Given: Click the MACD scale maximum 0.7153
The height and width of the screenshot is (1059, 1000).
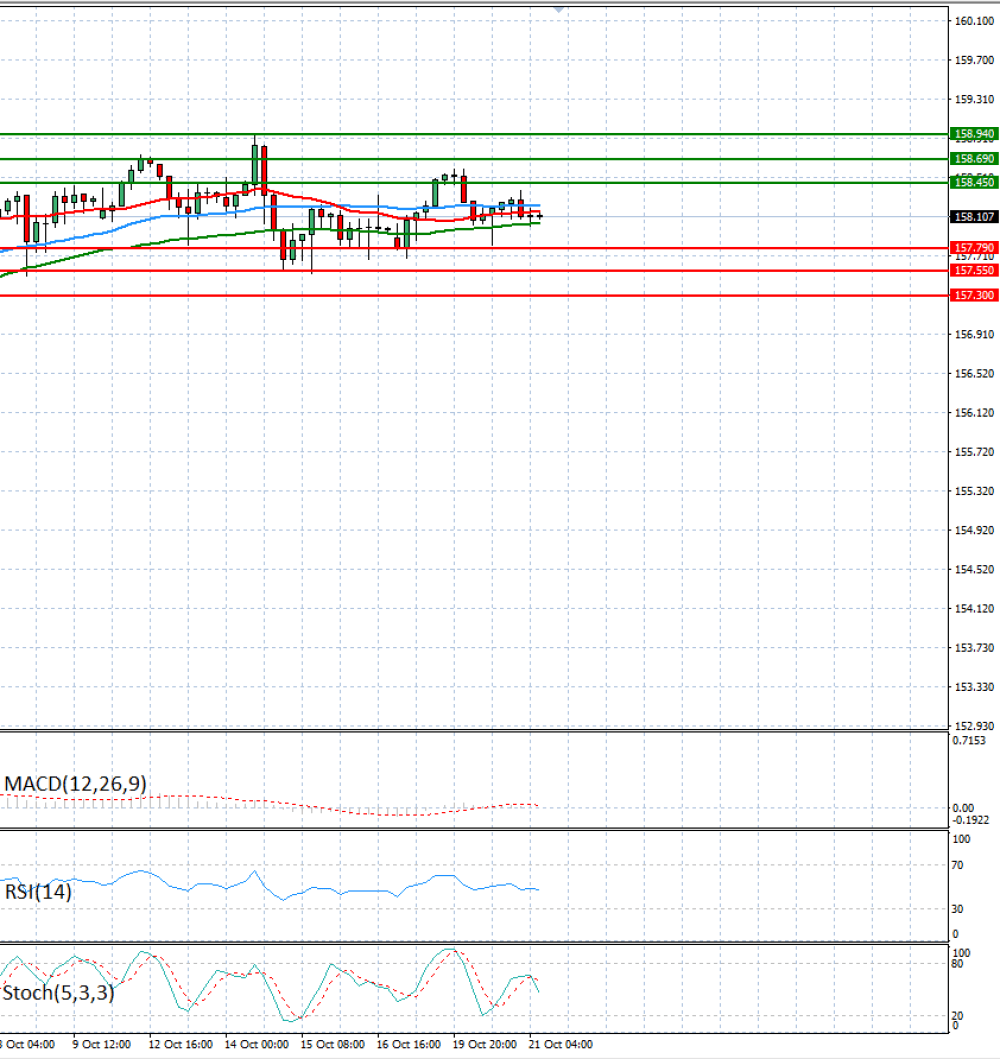Looking at the screenshot, I should click(969, 741).
